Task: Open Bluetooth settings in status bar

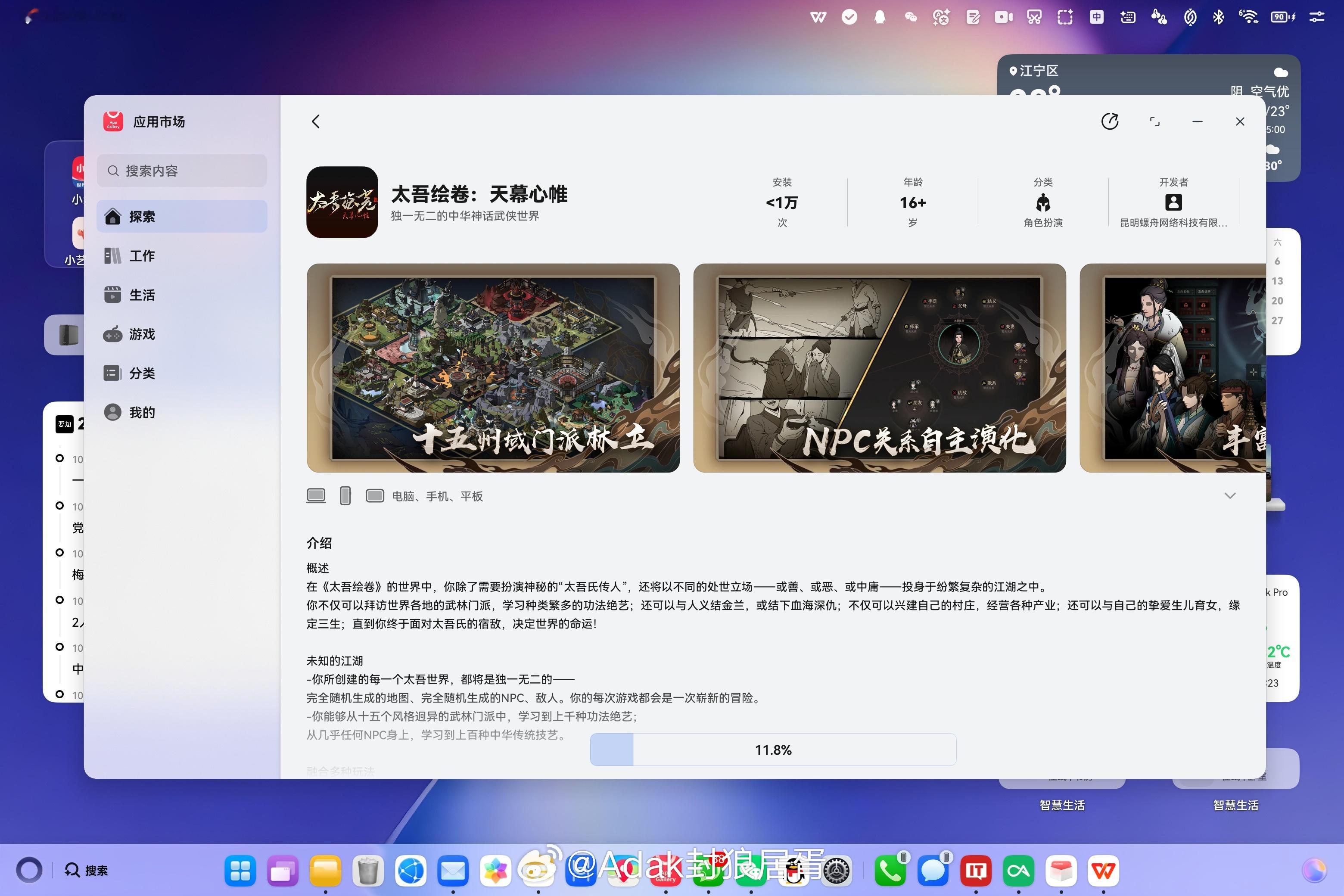Action: point(1218,17)
